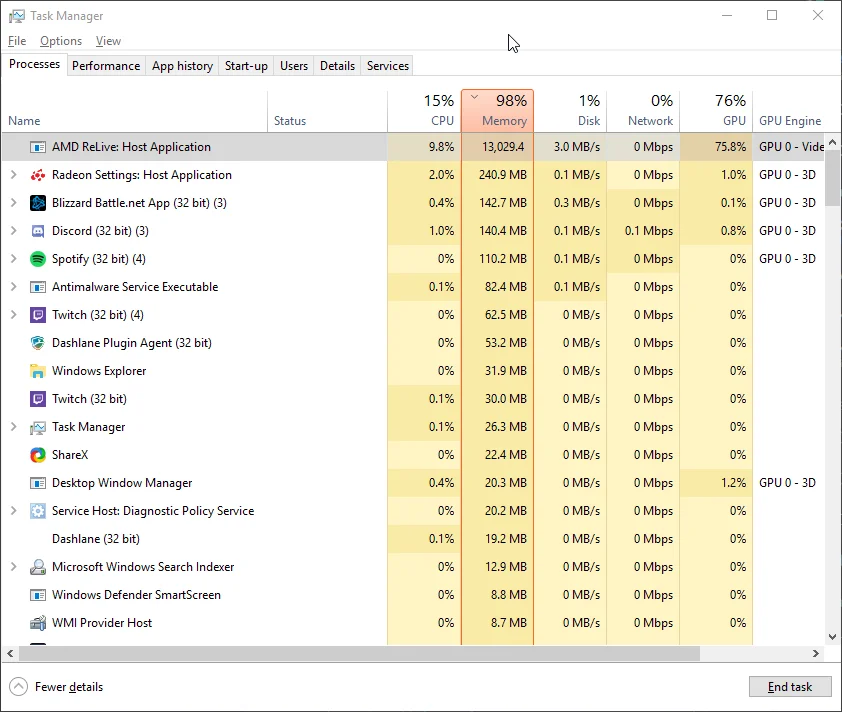Sort processes by GPU column
842x712 pixels.
click(x=716, y=111)
